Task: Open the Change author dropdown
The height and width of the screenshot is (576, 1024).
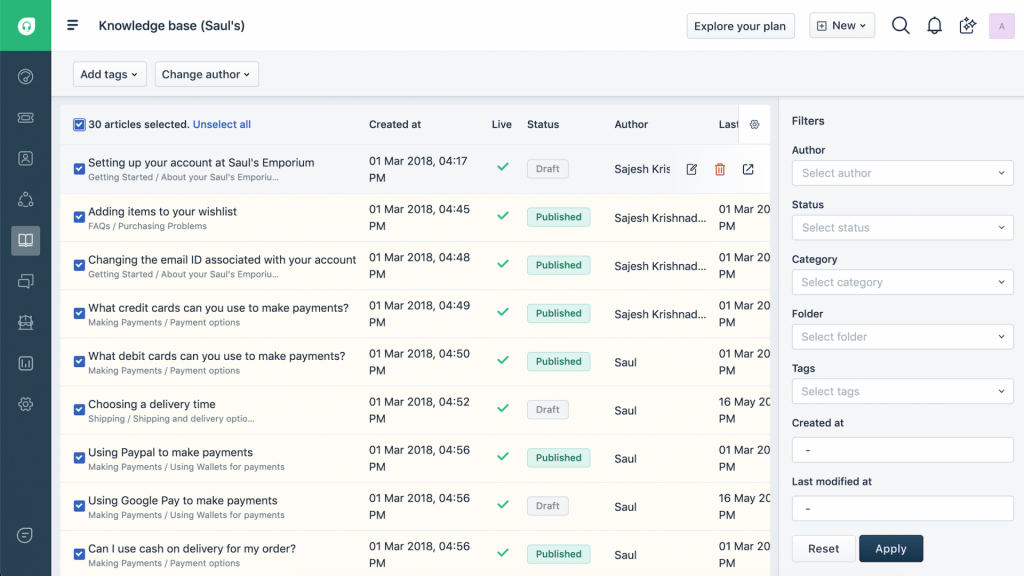Action: coord(207,74)
